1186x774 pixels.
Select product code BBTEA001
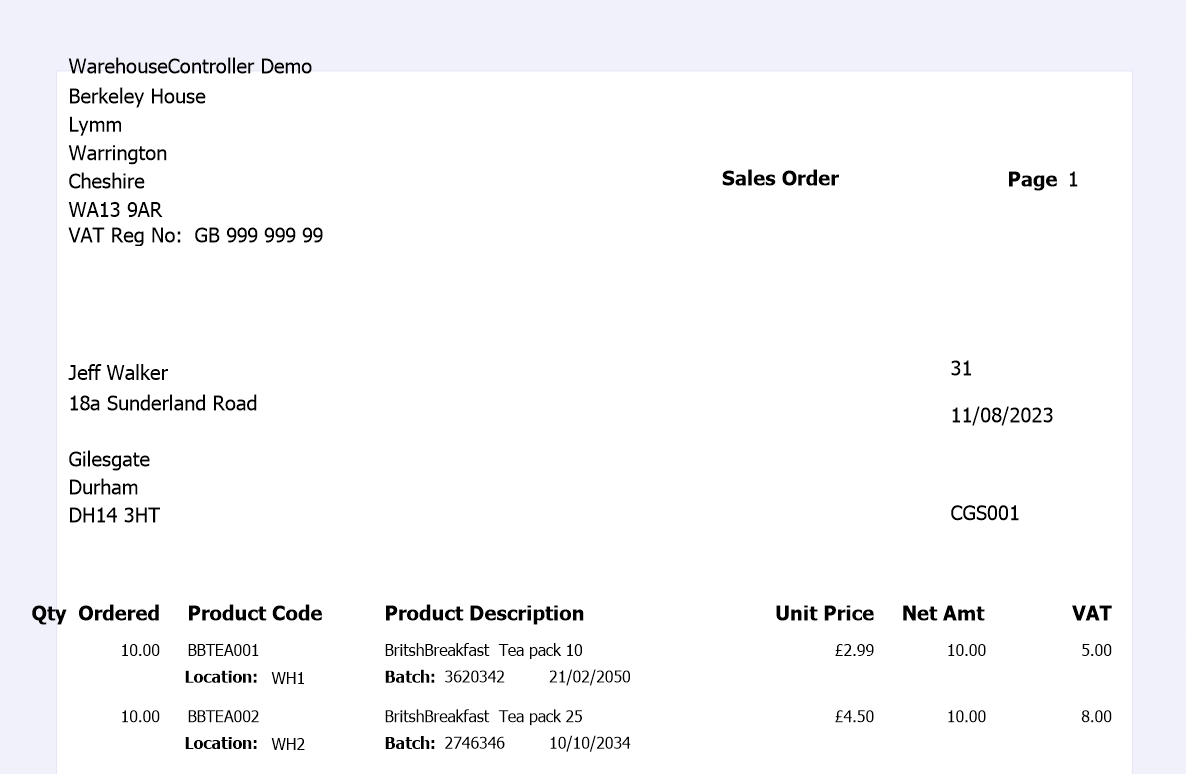click(x=223, y=651)
